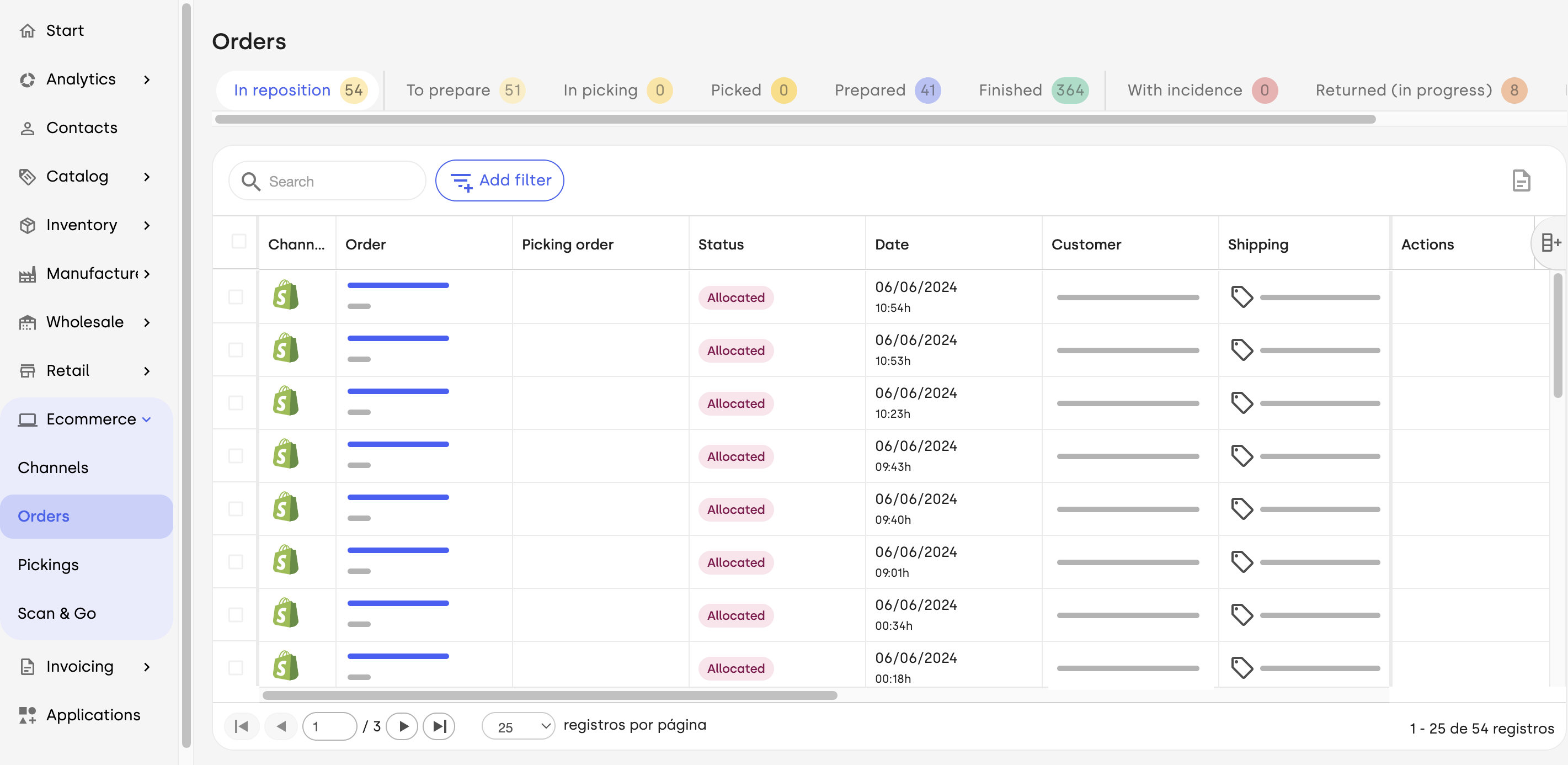Click Shopify icon on 09:43h order
The width and height of the screenshot is (1568, 765).
285,454
